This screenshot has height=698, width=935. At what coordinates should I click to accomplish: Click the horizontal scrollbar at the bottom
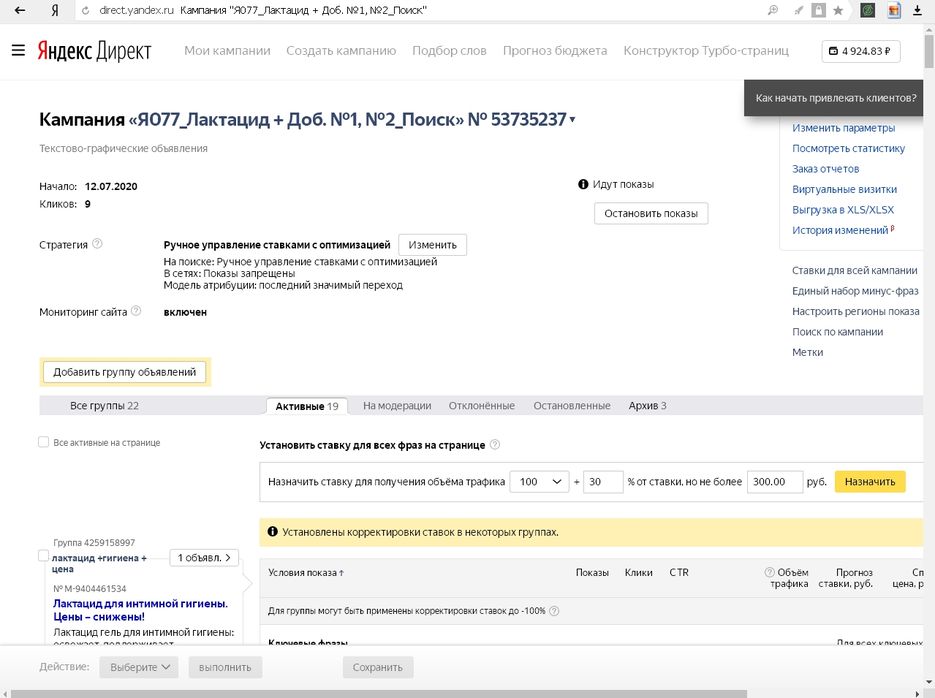point(379,694)
